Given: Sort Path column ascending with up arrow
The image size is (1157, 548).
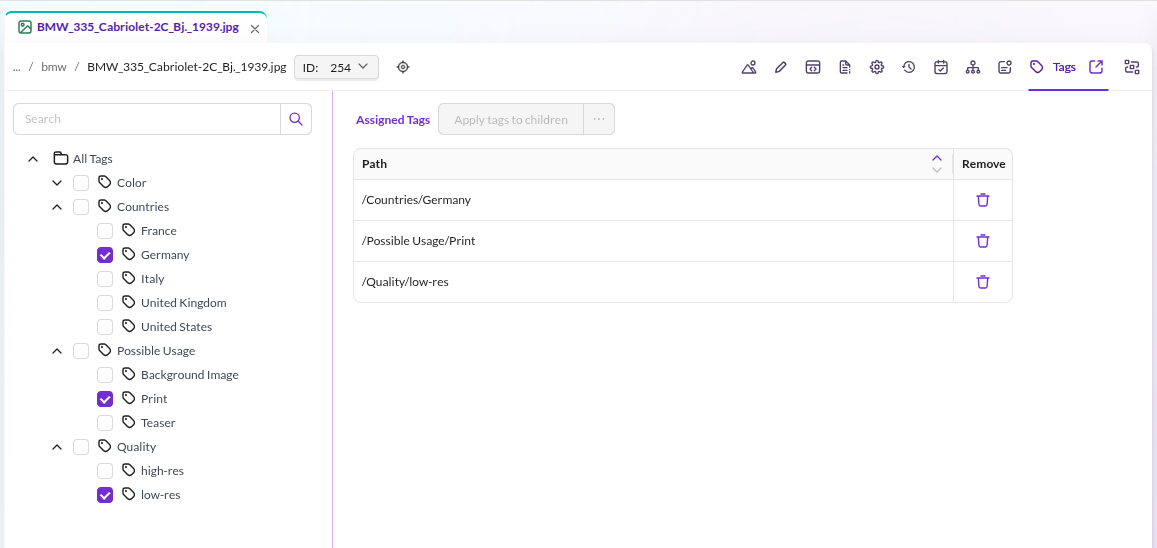Looking at the screenshot, I should pos(937,159).
